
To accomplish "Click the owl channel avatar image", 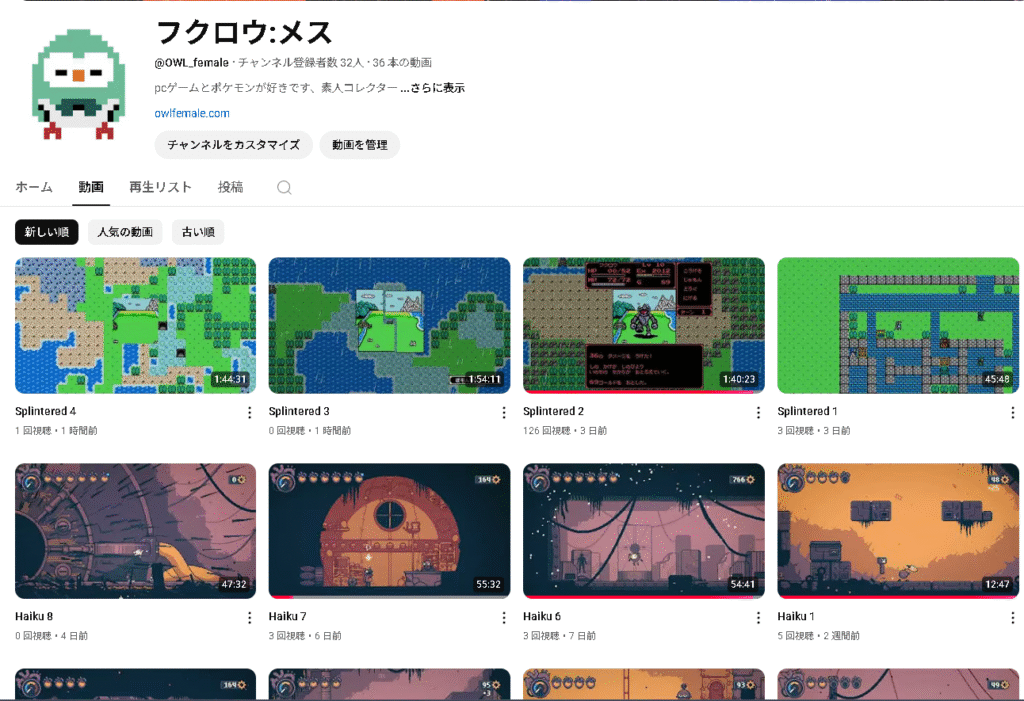I will 78,80.
